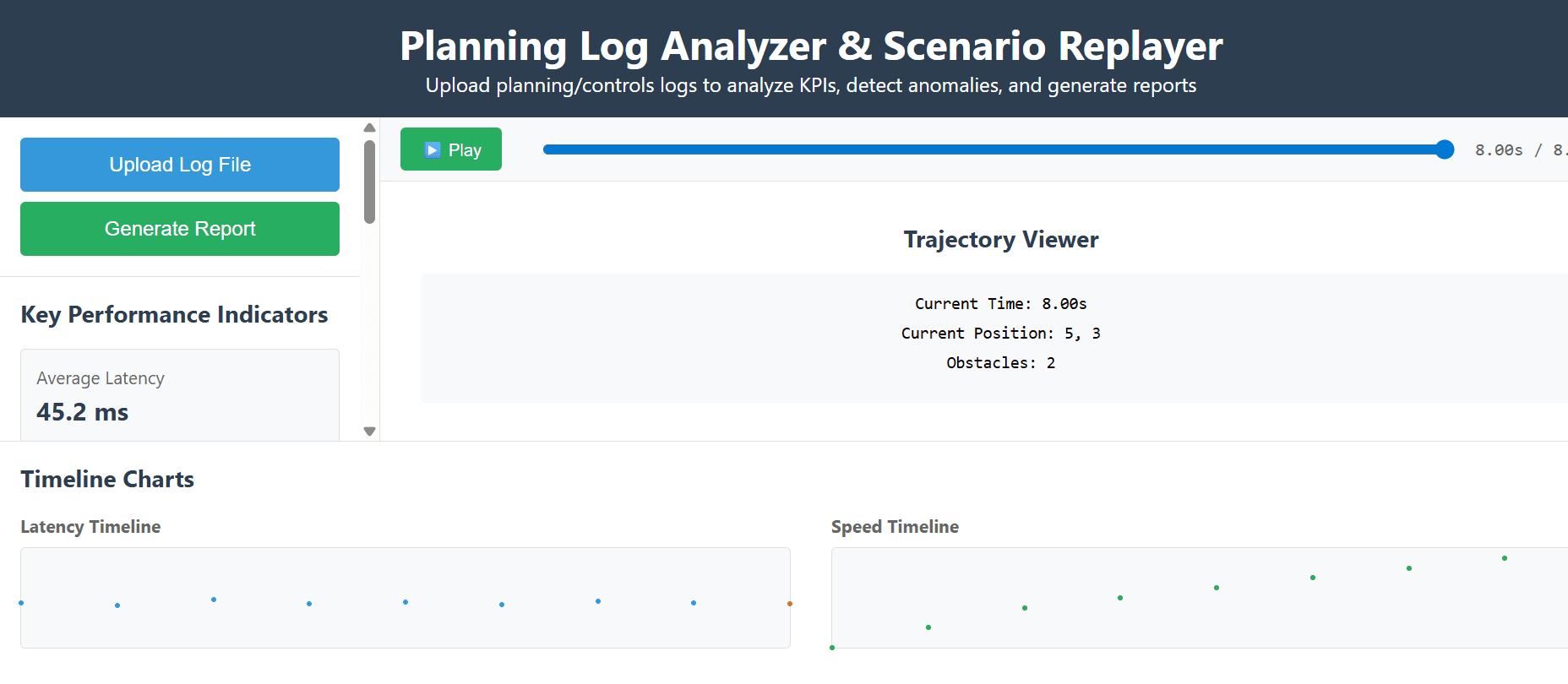Click the Obstacles count in Trajectory Viewer
1568x684 pixels.
click(1000, 363)
